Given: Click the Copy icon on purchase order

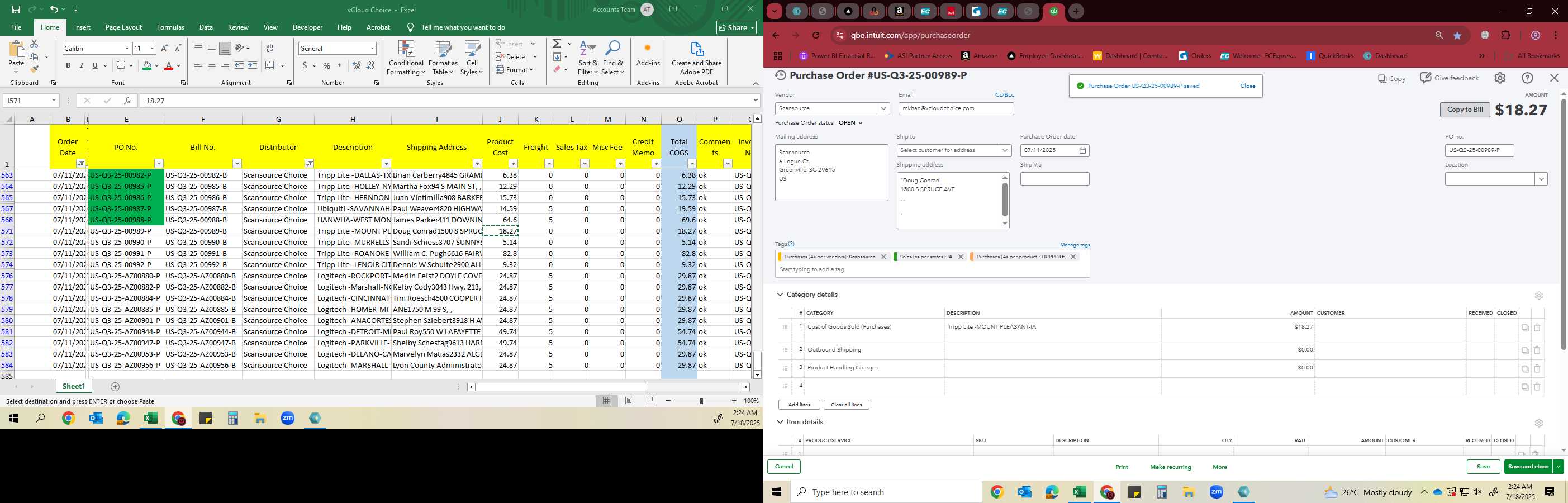Looking at the screenshot, I should coord(1392,79).
